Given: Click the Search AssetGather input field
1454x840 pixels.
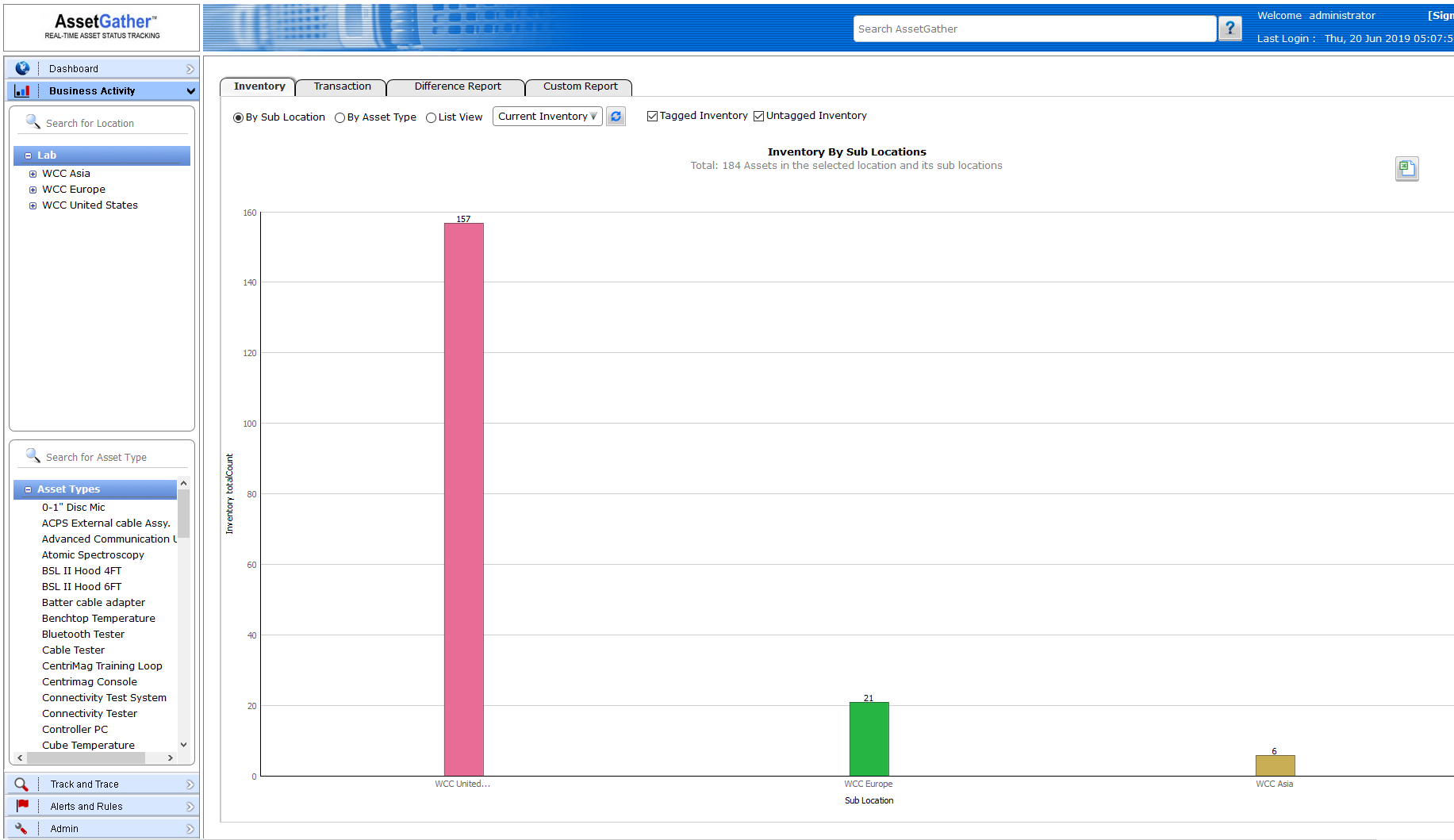Looking at the screenshot, I should [x=1034, y=29].
